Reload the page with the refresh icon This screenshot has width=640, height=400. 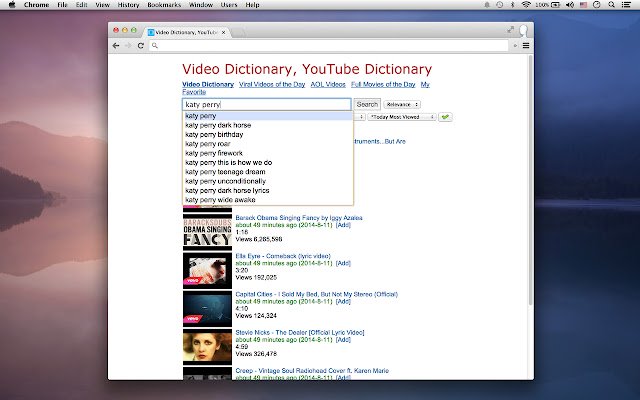(x=141, y=46)
